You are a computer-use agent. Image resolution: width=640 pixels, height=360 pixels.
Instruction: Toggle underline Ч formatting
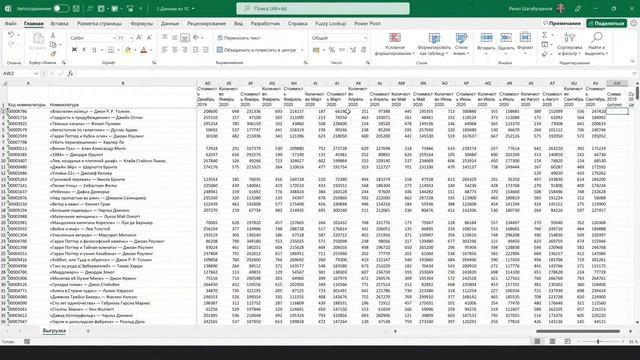pyautogui.click(x=94, y=50)
